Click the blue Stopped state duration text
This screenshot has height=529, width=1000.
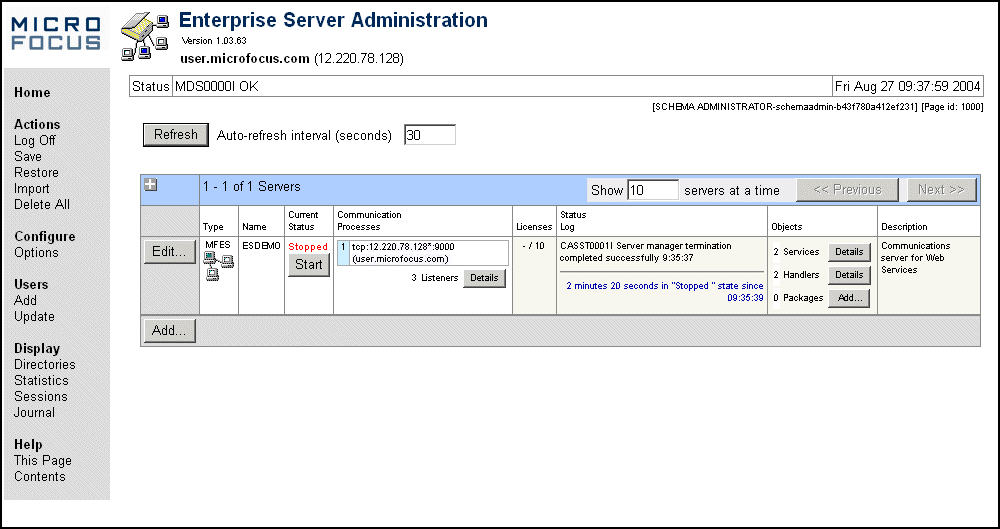pyautogui.click(x=665, y=292)
